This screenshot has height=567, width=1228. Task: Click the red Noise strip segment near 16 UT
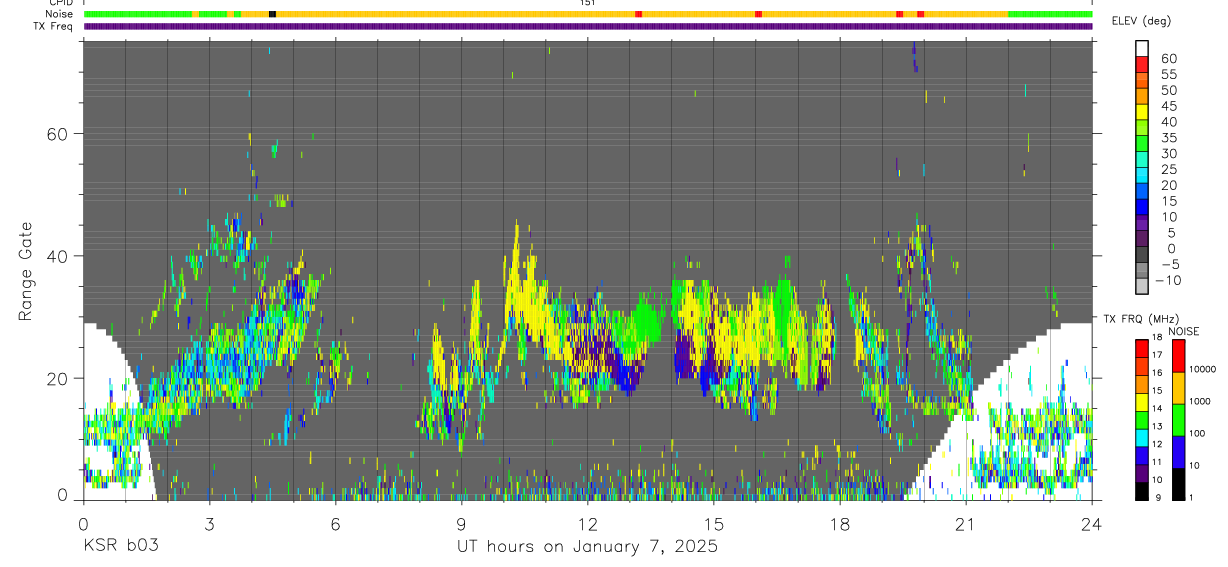point(758,14)
